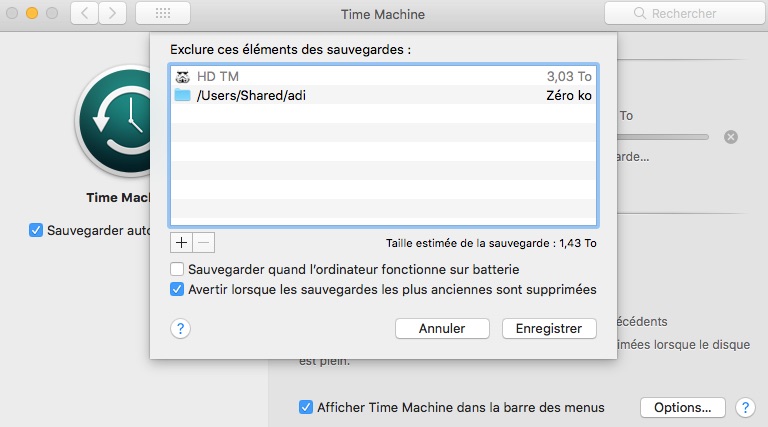Click the minus button to remove exclusion
This screenshot has width=768, height=427.
click(203, 242)
